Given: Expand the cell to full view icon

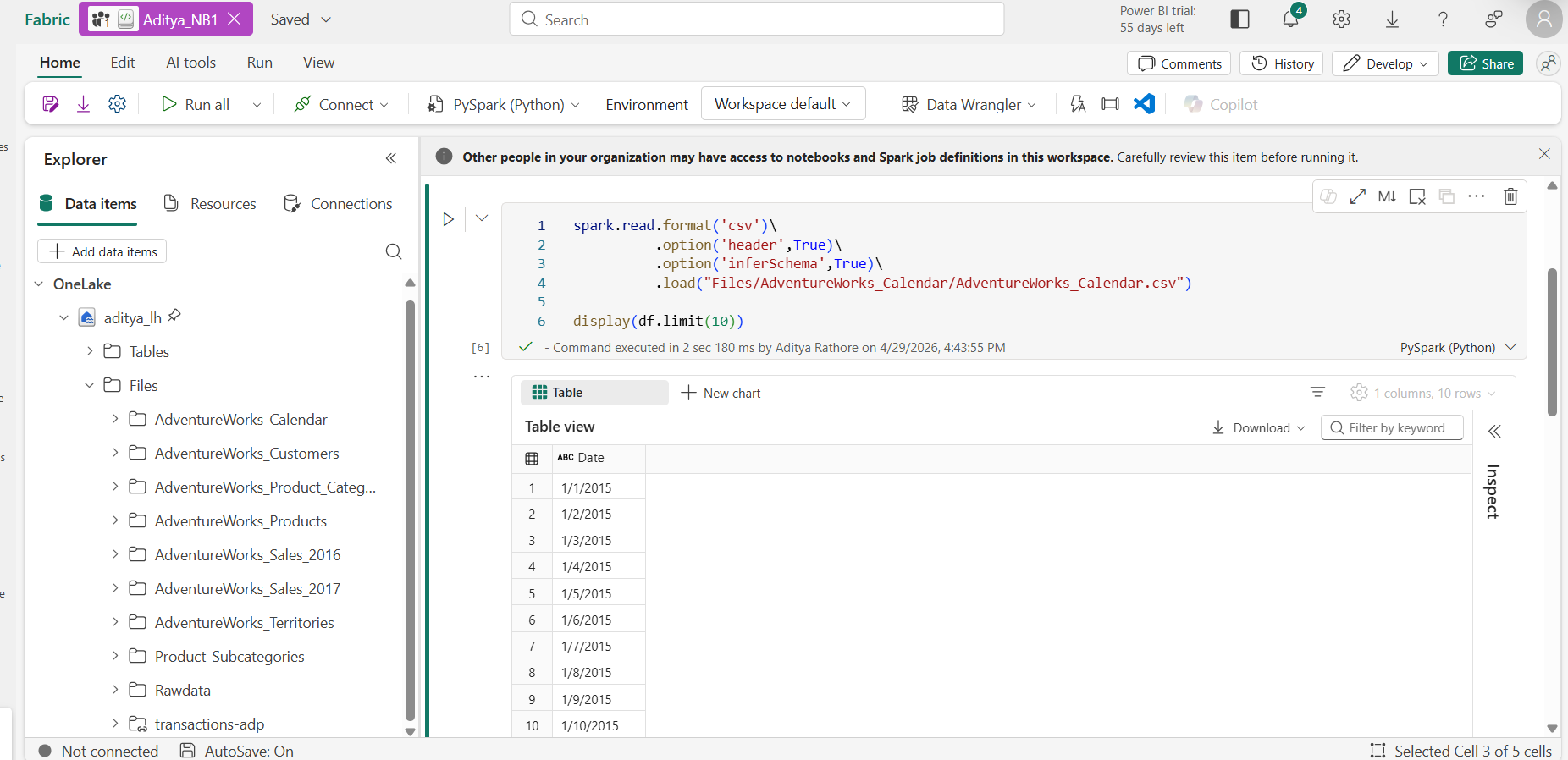Looking at the screenshot, I should (x=1357, y=196).
